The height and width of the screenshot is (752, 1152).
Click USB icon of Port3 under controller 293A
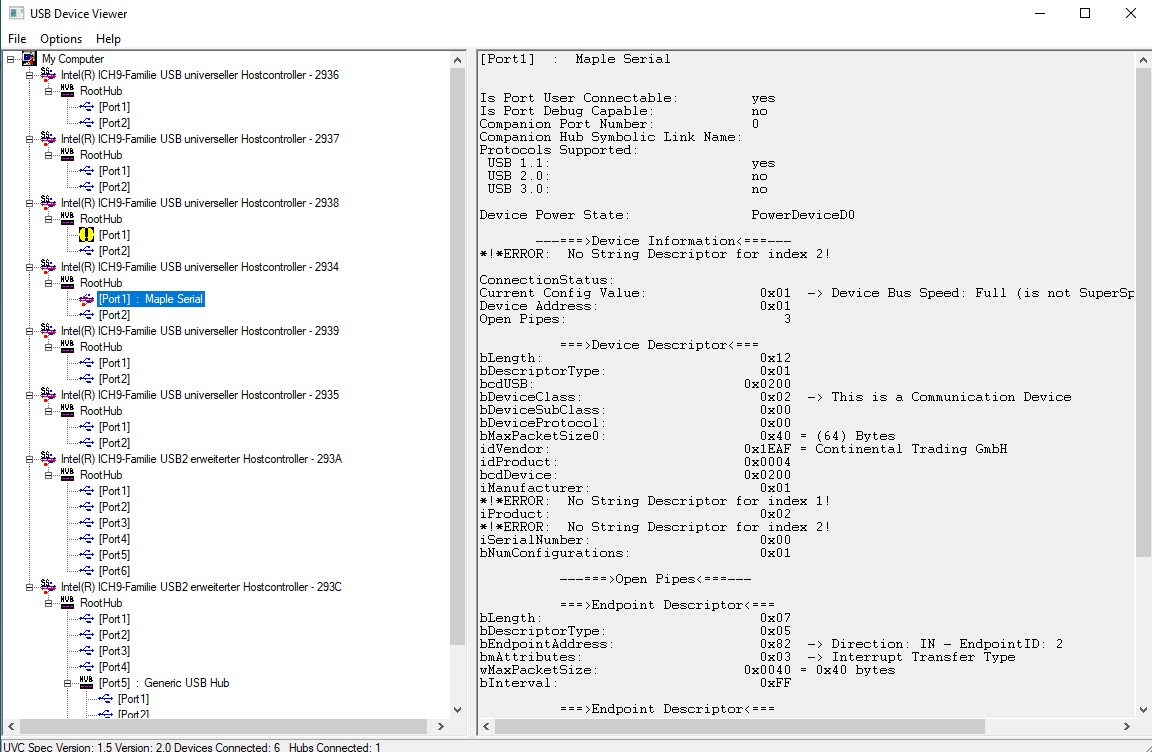tap(87, 523)
